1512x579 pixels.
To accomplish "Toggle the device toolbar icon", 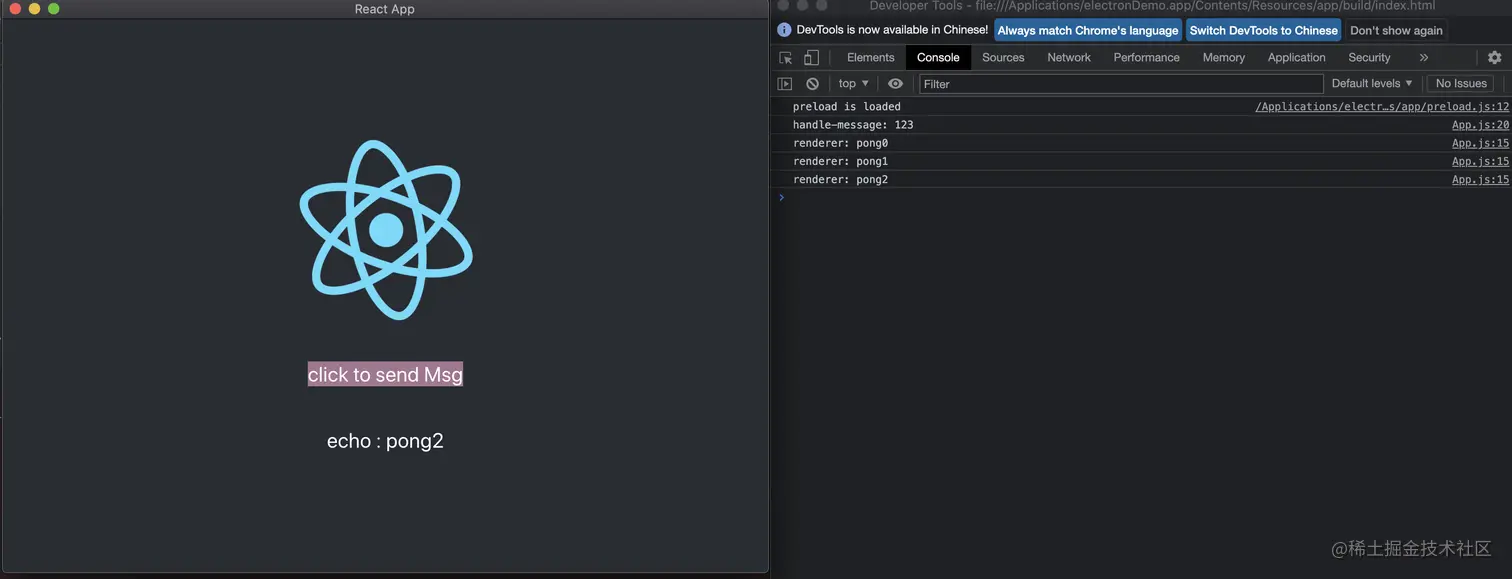I will 812,58.
